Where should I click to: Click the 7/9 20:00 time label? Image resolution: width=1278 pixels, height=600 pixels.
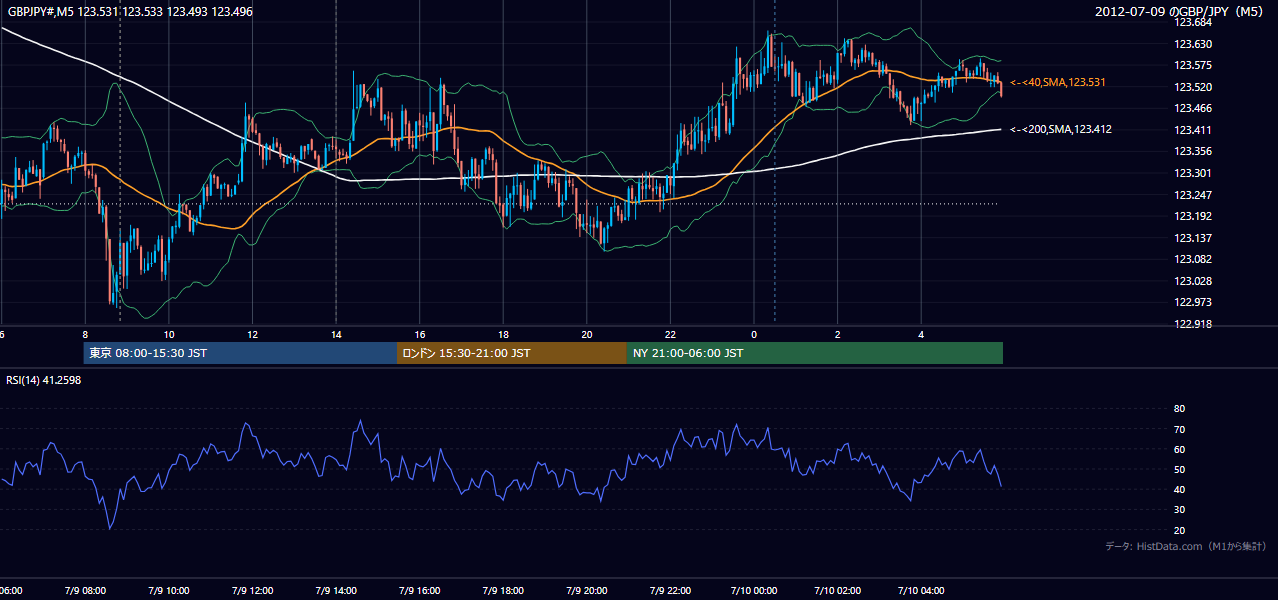[x=586, y=590]
